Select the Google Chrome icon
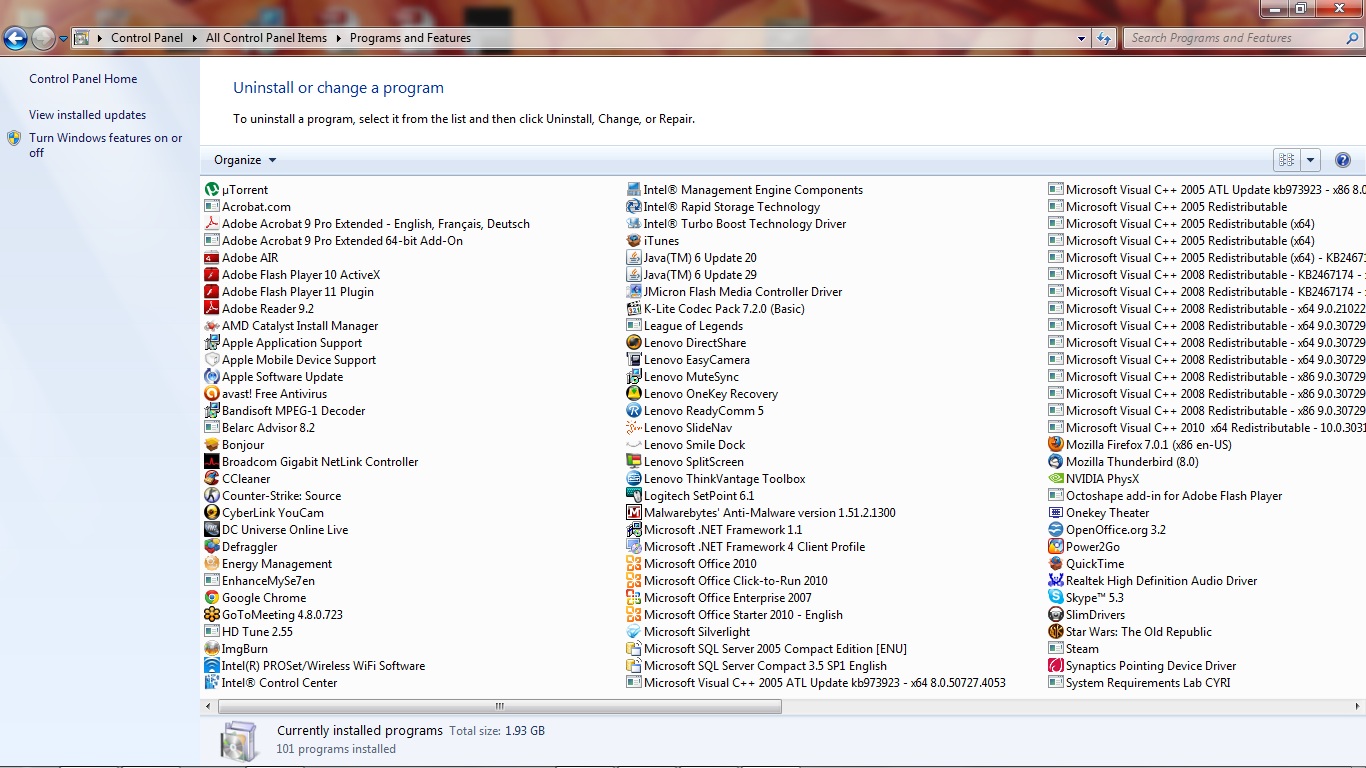 (x=212, y=598)
